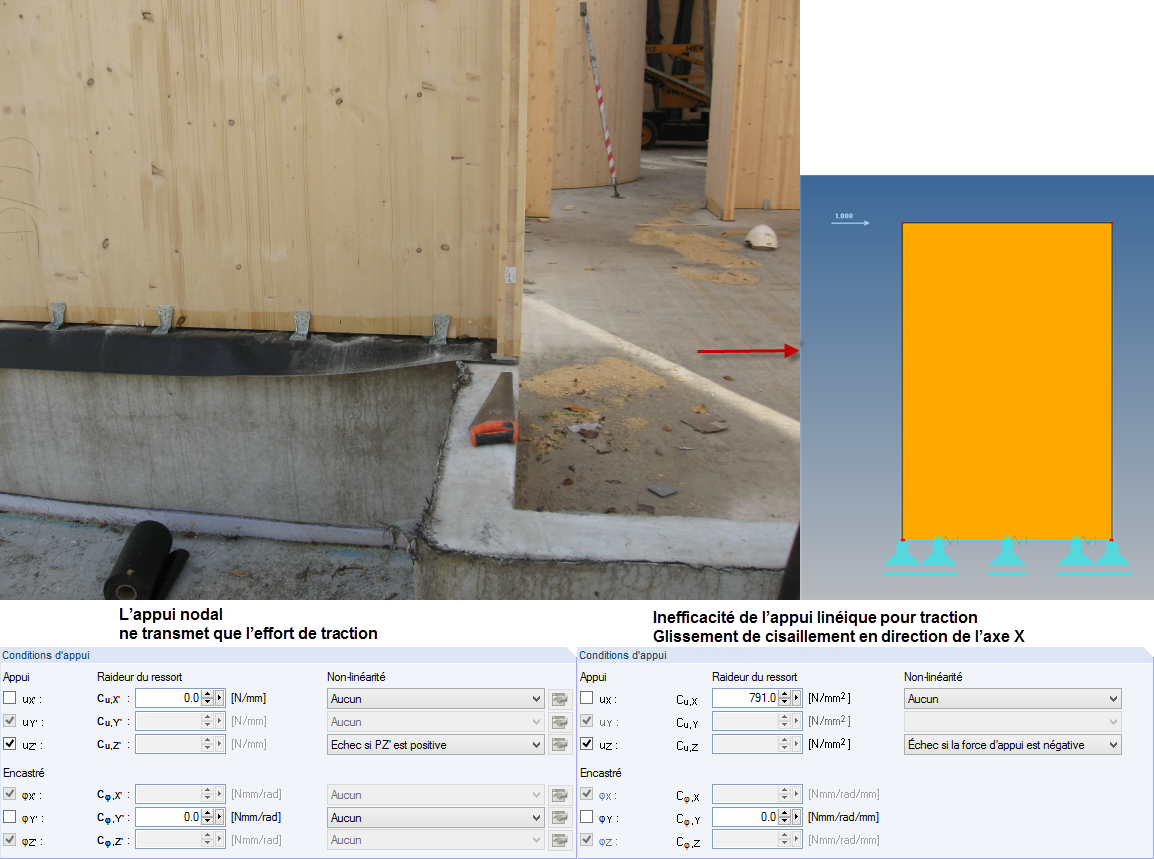Enable the uX checkbox in right panel
This screenshot has width=1154, height=859.
pos(587,698)
